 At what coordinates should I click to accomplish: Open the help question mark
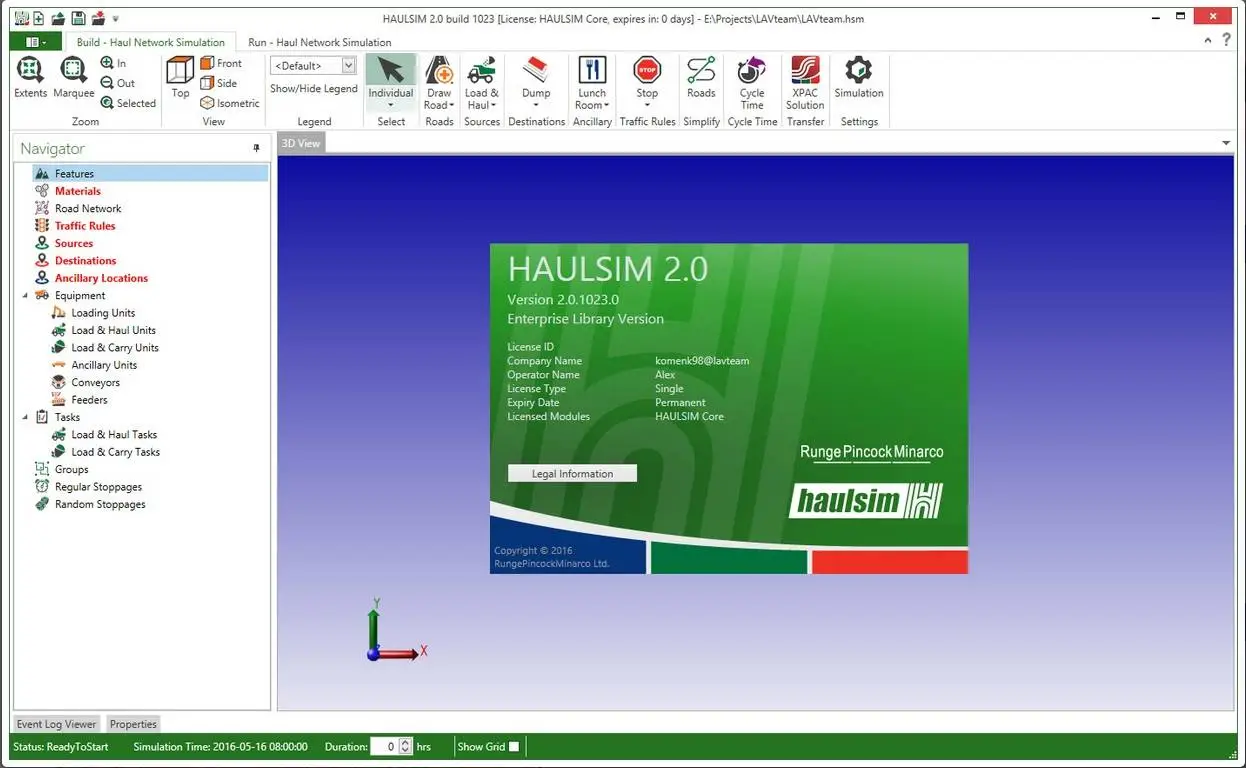pyautogui.click(x=1227, y=40)
